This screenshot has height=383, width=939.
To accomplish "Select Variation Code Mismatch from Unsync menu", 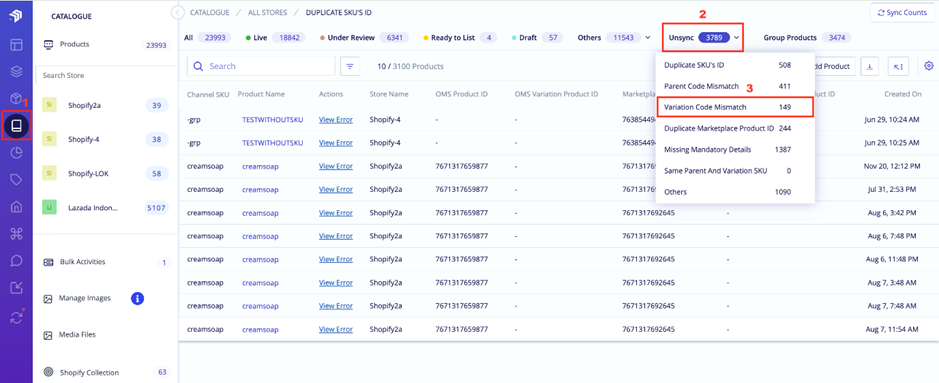I will 735,107.
